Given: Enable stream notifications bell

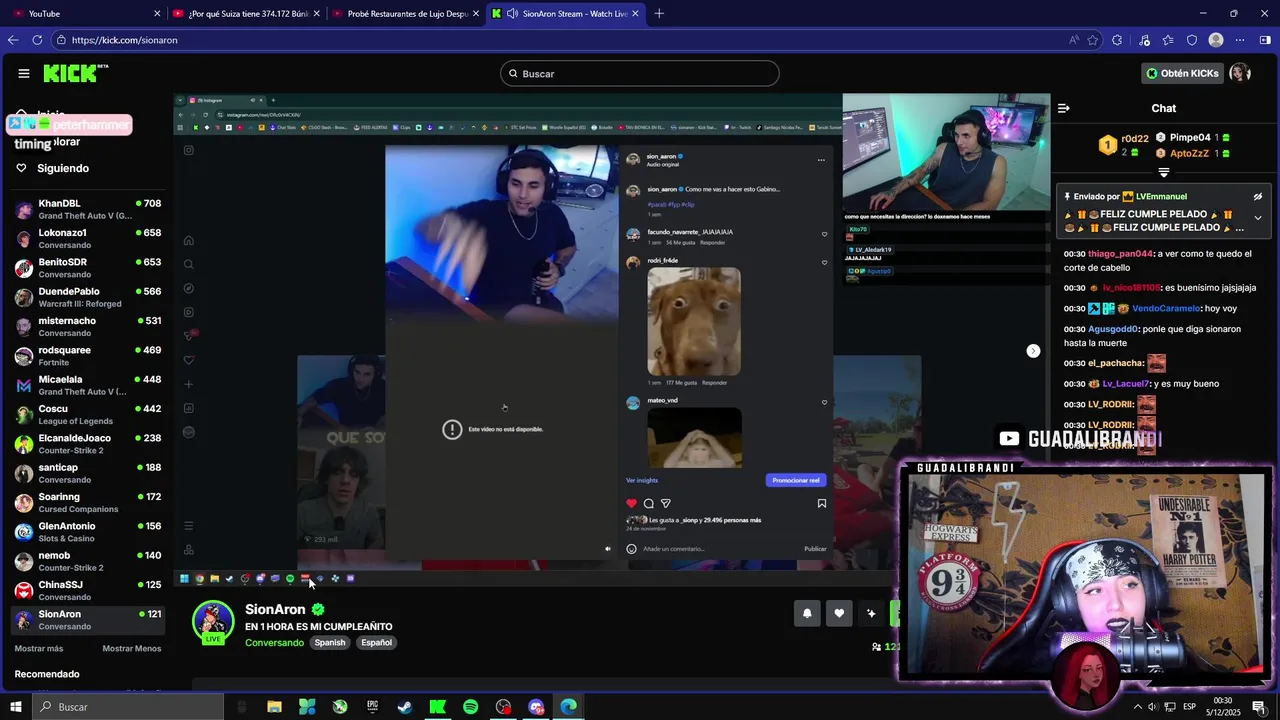Looking at the screenshot, I should pyautogui.click(x=807, y=614).
